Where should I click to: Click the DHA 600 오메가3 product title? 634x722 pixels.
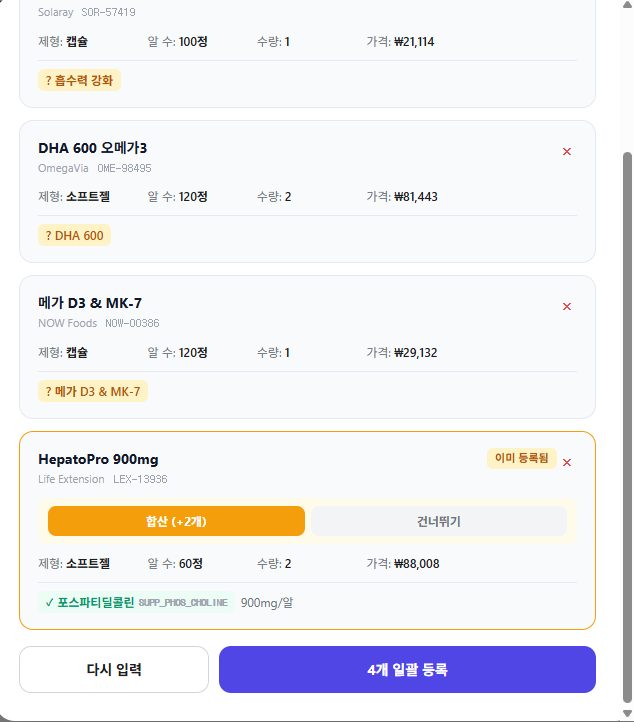[x=93, y=148]
